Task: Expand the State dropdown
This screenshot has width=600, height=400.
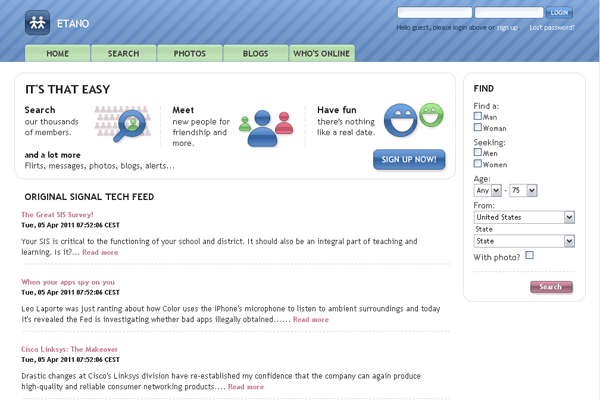Action: [x=524, y=241]
